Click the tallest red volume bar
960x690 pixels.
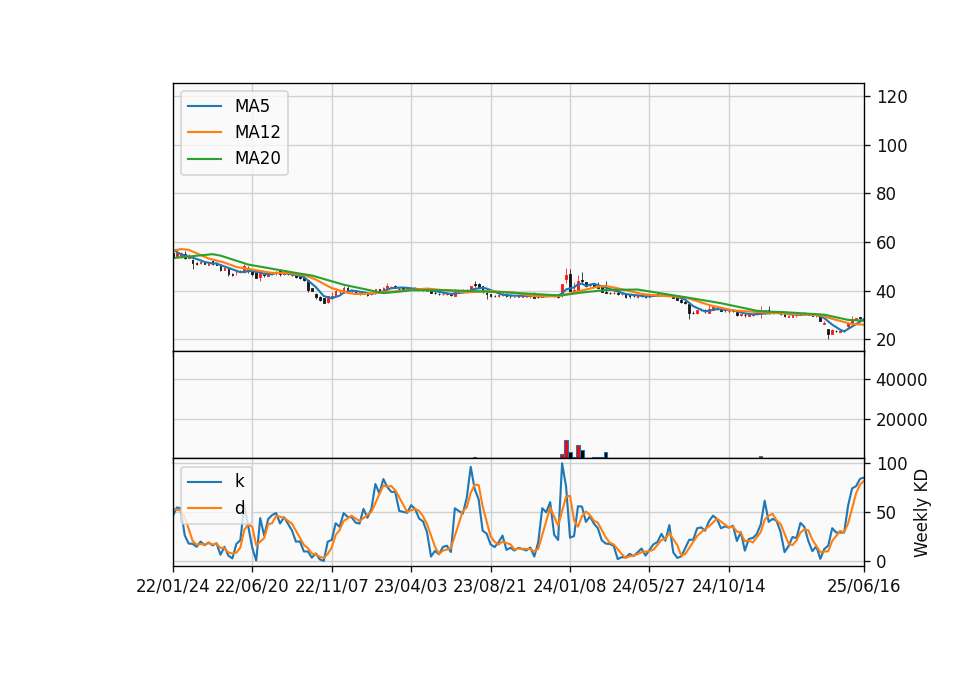(x=566, y=449)
